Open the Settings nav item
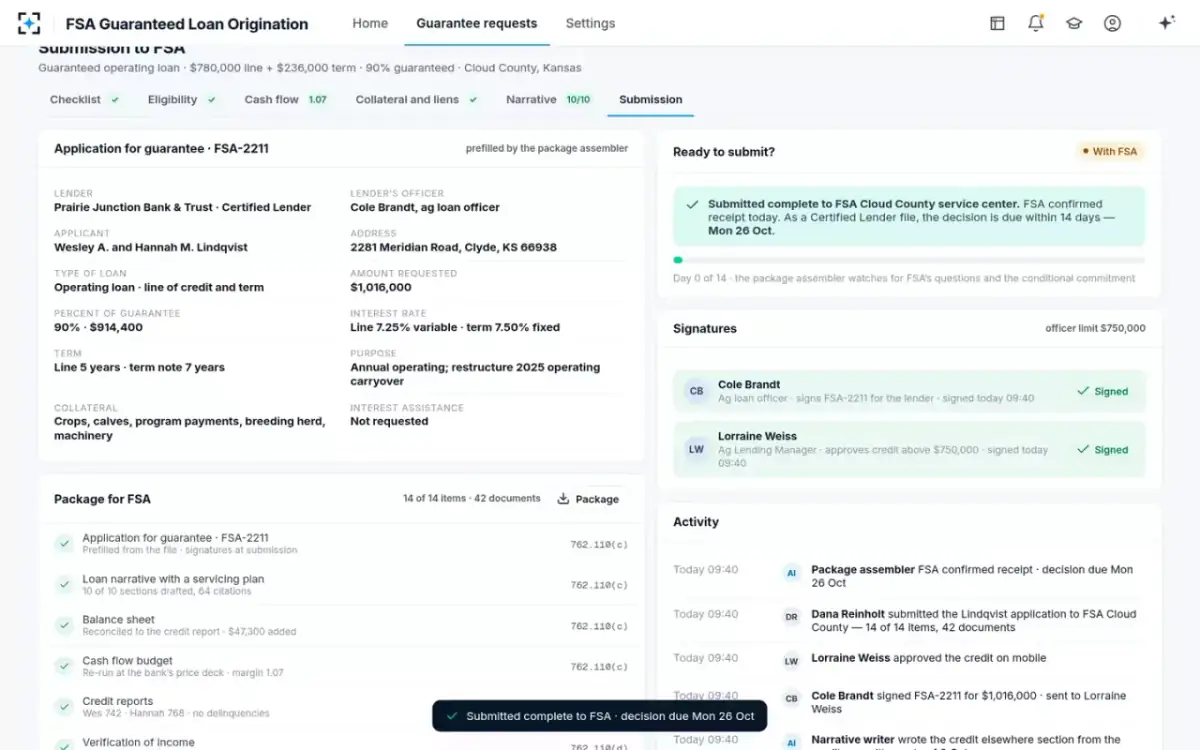Screen dimensions: 1200x750 coord(590,23)
